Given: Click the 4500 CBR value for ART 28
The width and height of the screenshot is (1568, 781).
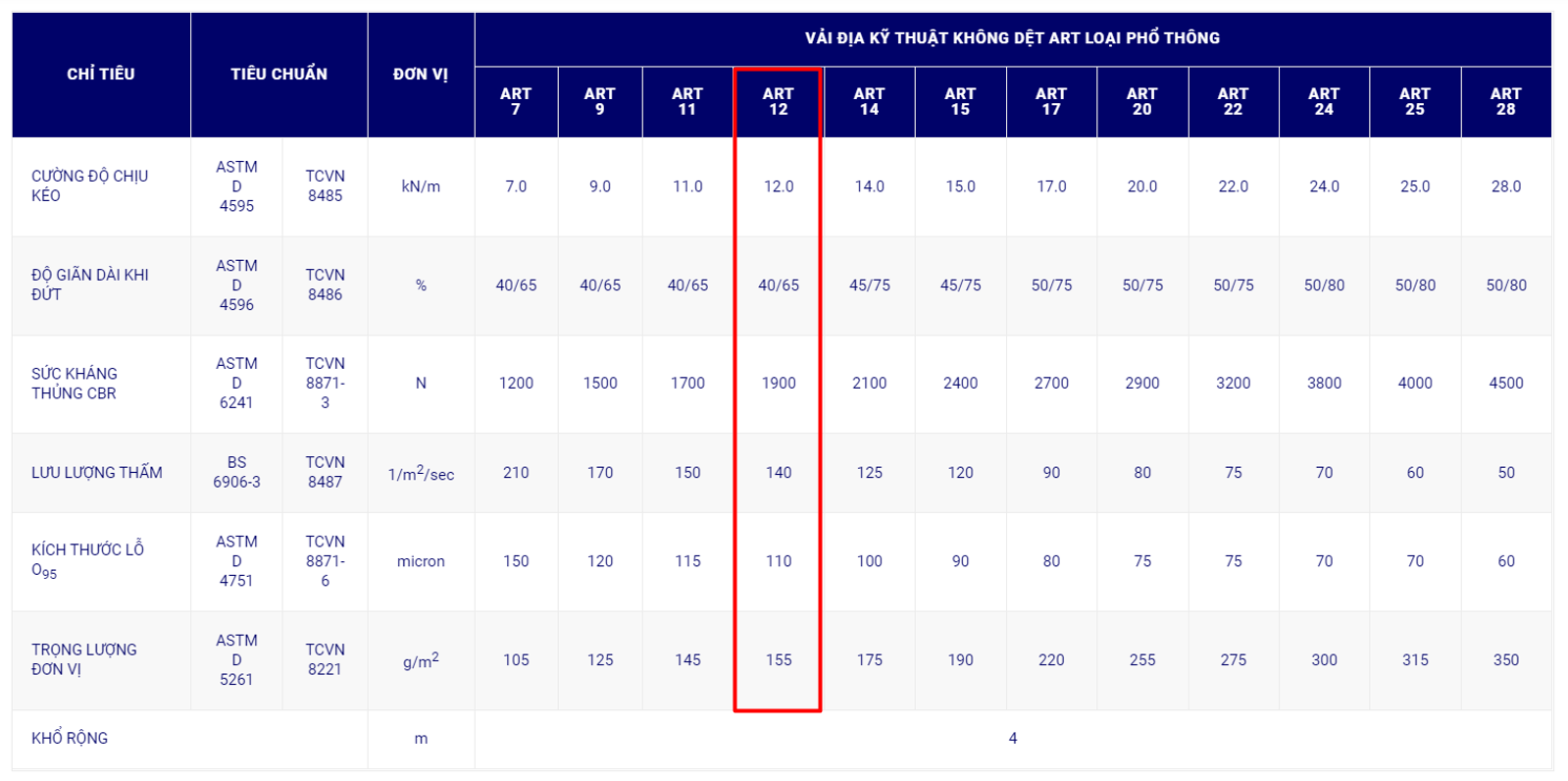Looking at the screenshot, I should (1506, 384).
